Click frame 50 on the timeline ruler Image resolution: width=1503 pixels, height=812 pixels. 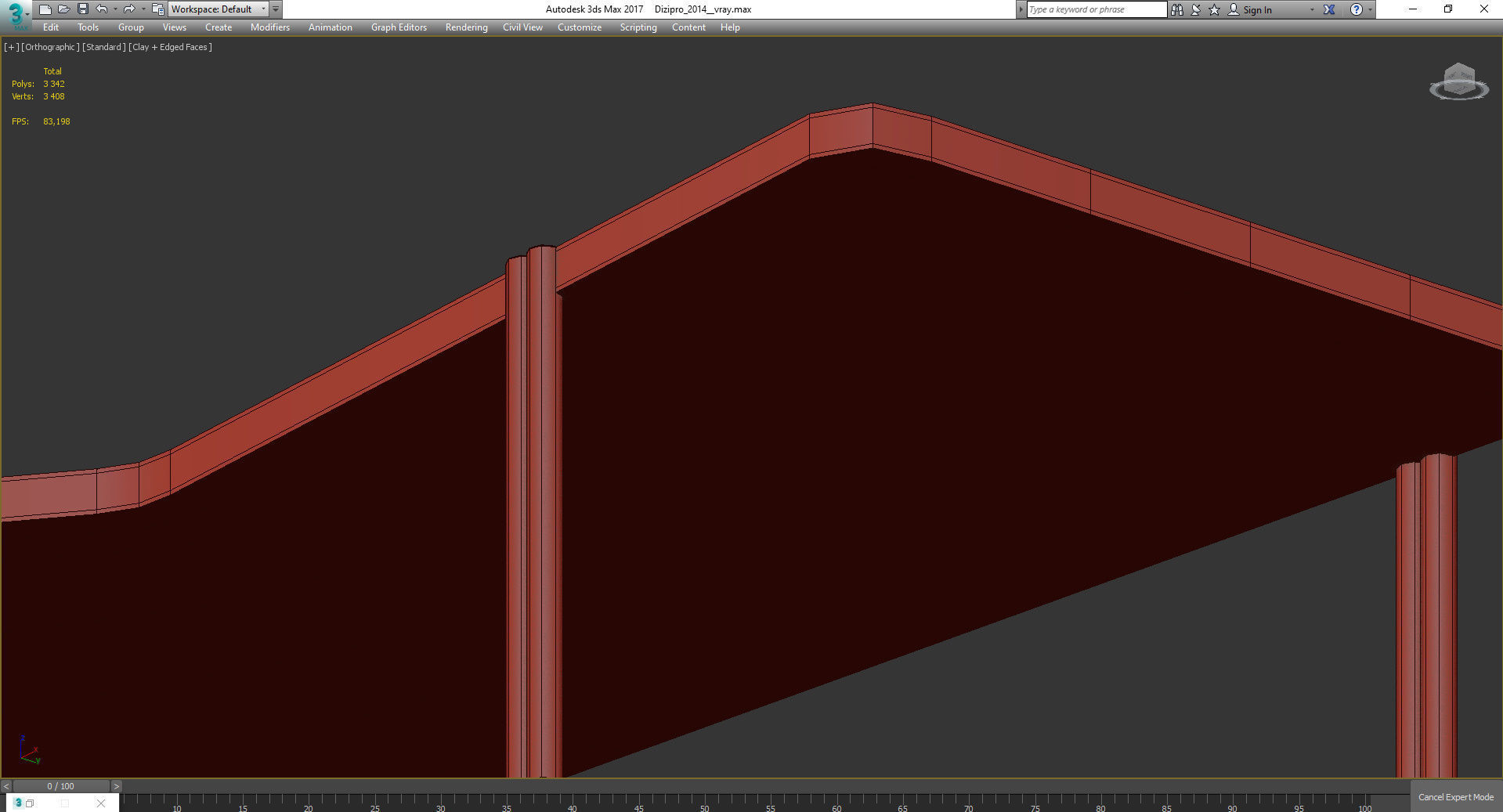[705, 808]
